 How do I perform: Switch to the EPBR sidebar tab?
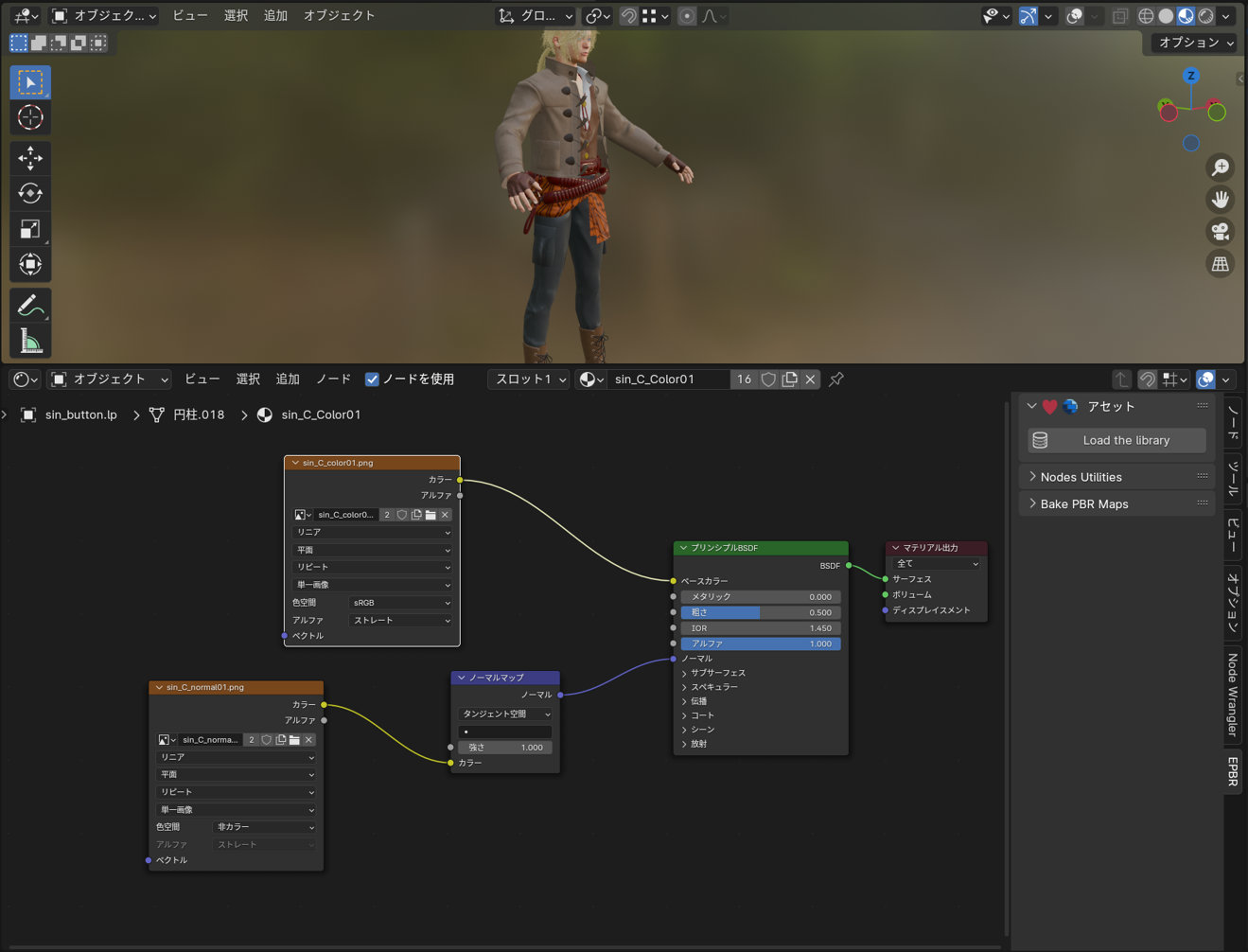coord(1233,770)
